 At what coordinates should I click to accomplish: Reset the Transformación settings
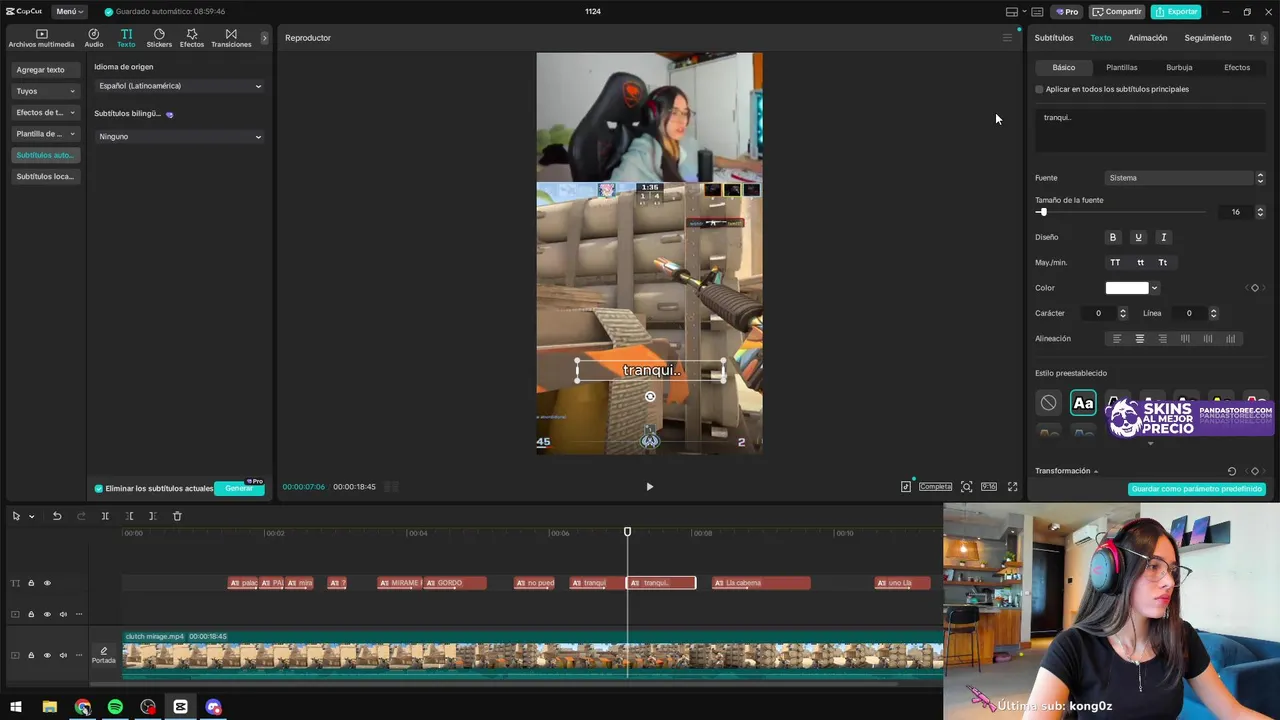(x=1232, y=471)
